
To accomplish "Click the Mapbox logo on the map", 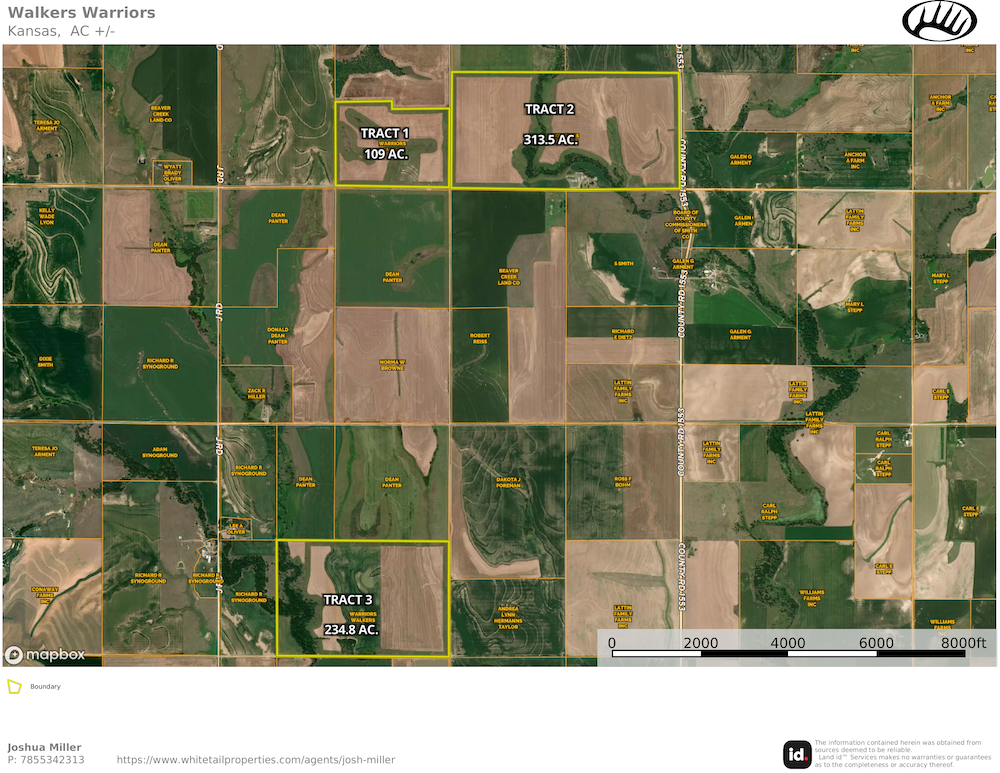I will click(x=44, y=655).
